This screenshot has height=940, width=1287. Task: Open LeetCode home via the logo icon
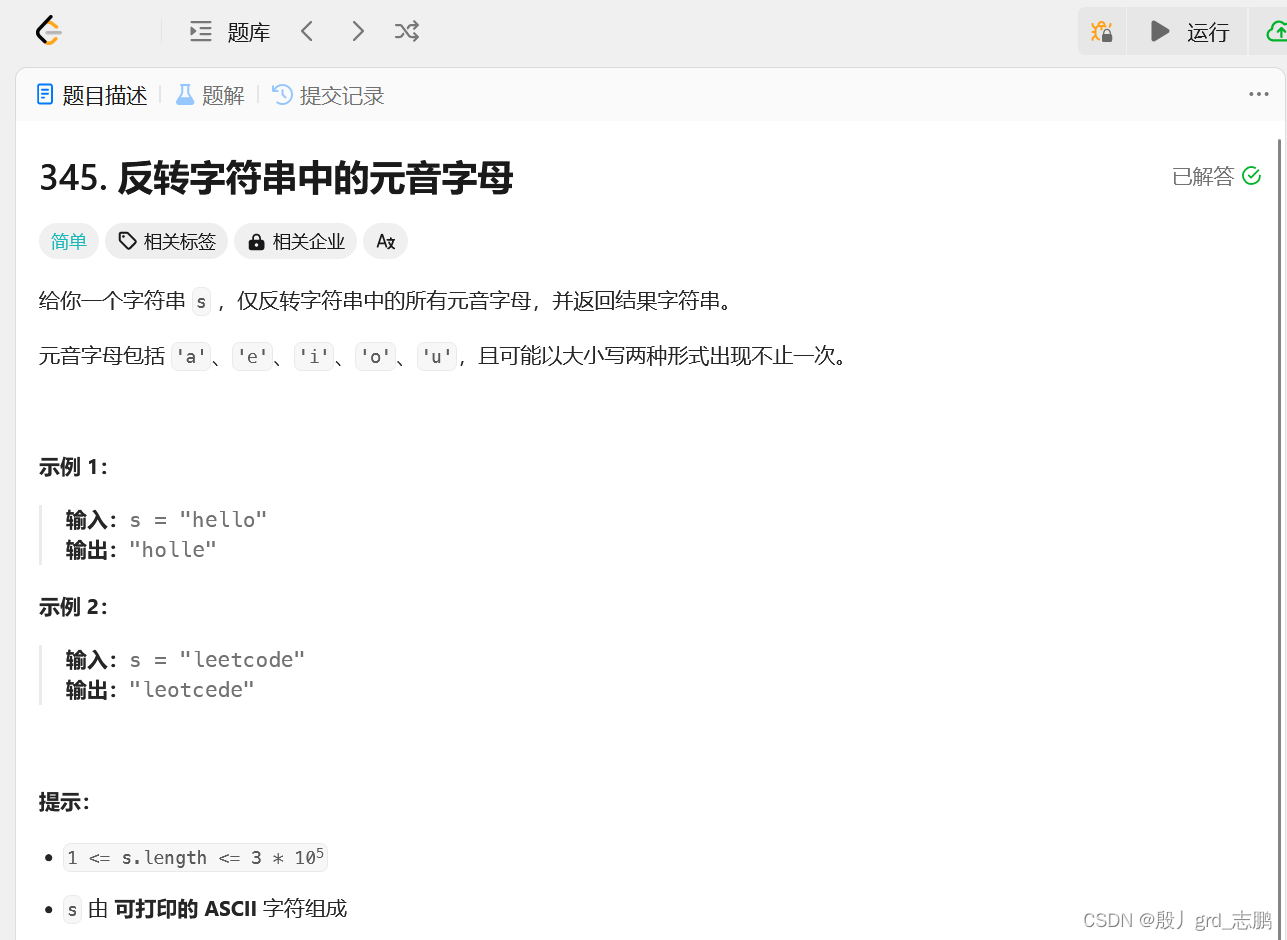[47, 30]
